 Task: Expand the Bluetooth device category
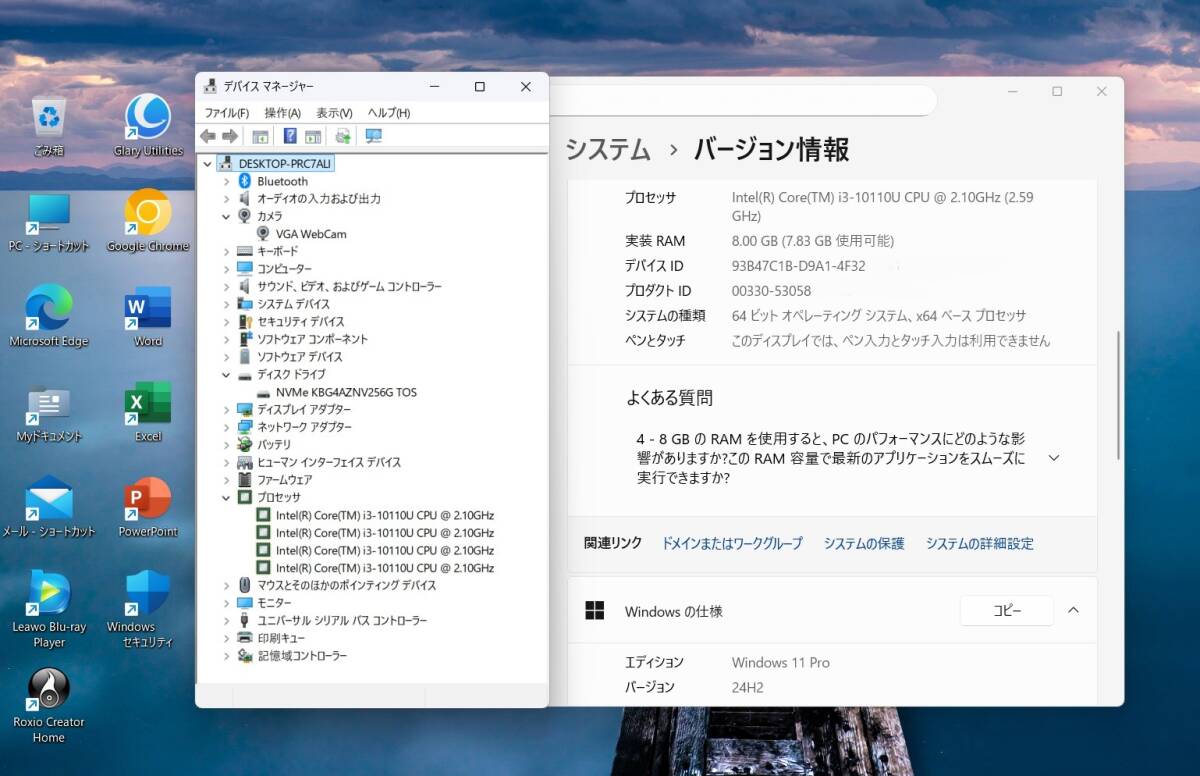pos(226,181)
